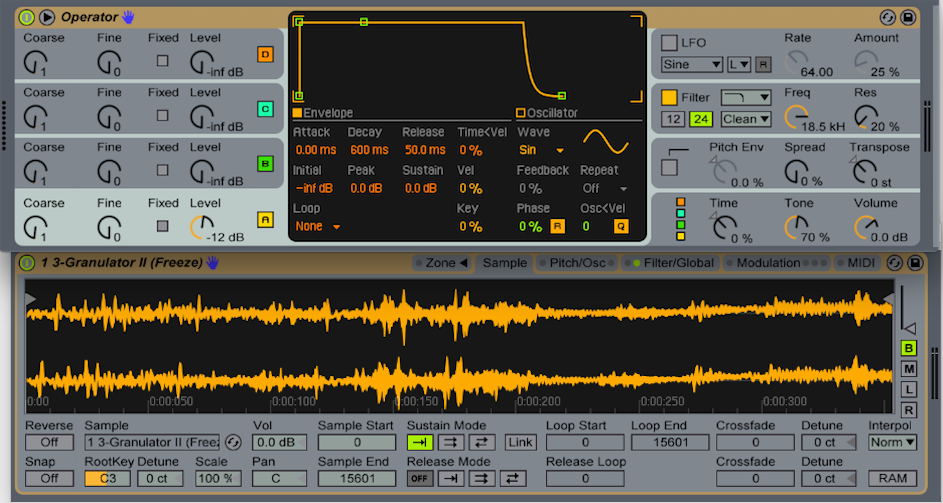
Task: Disable the Filter toggle
Action: pyautogui.click(x=669, y=97)
